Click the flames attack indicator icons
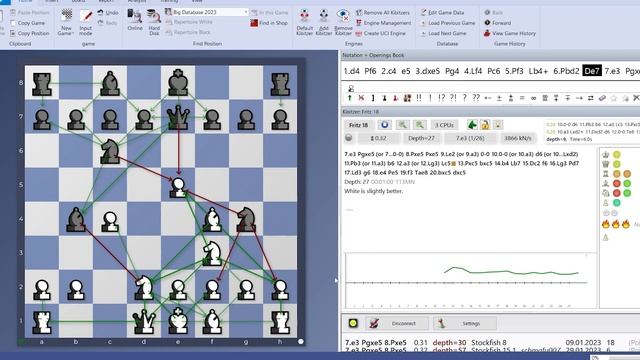 616,224
